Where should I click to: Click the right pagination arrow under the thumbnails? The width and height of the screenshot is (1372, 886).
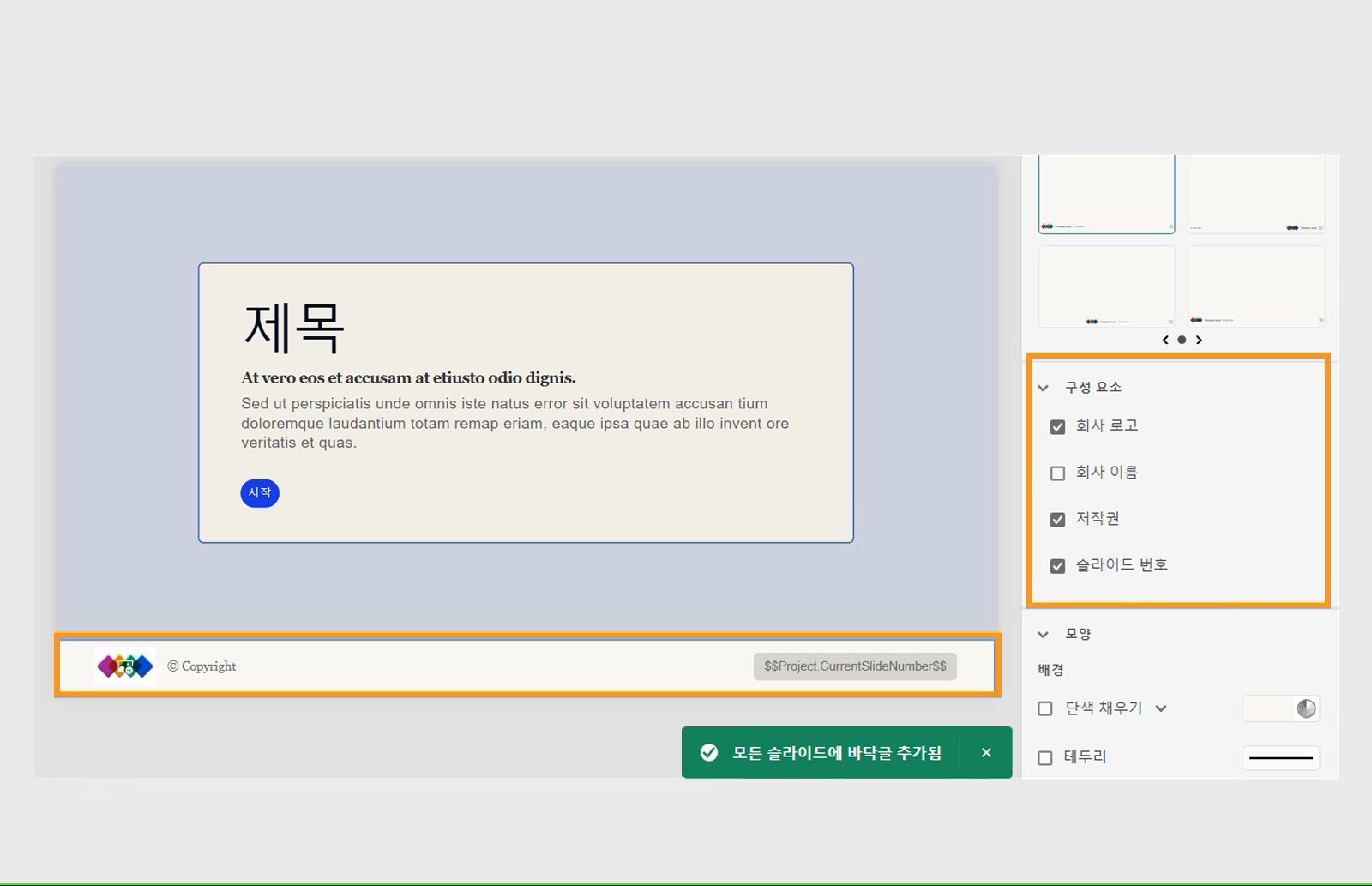(1200, 340)
